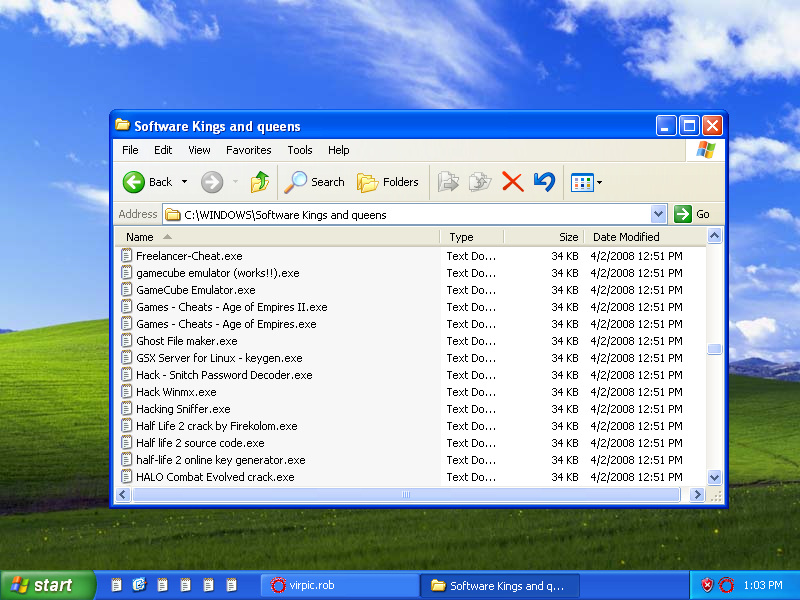Click the Go button
Screen dimensions: 800x600
(692, 214)
